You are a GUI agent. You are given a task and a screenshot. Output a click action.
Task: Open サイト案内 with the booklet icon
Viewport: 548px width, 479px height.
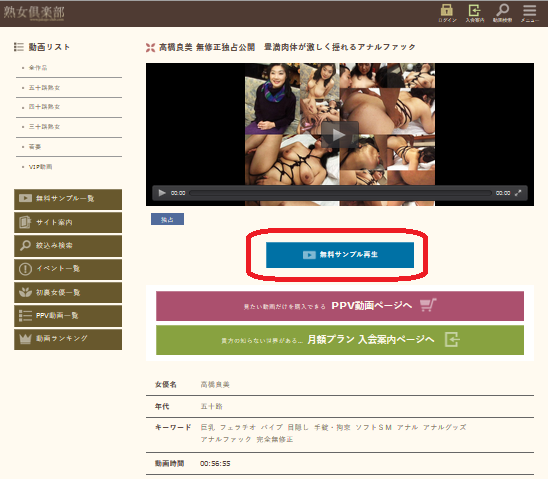pyautogui.click(x=68, y=222)
